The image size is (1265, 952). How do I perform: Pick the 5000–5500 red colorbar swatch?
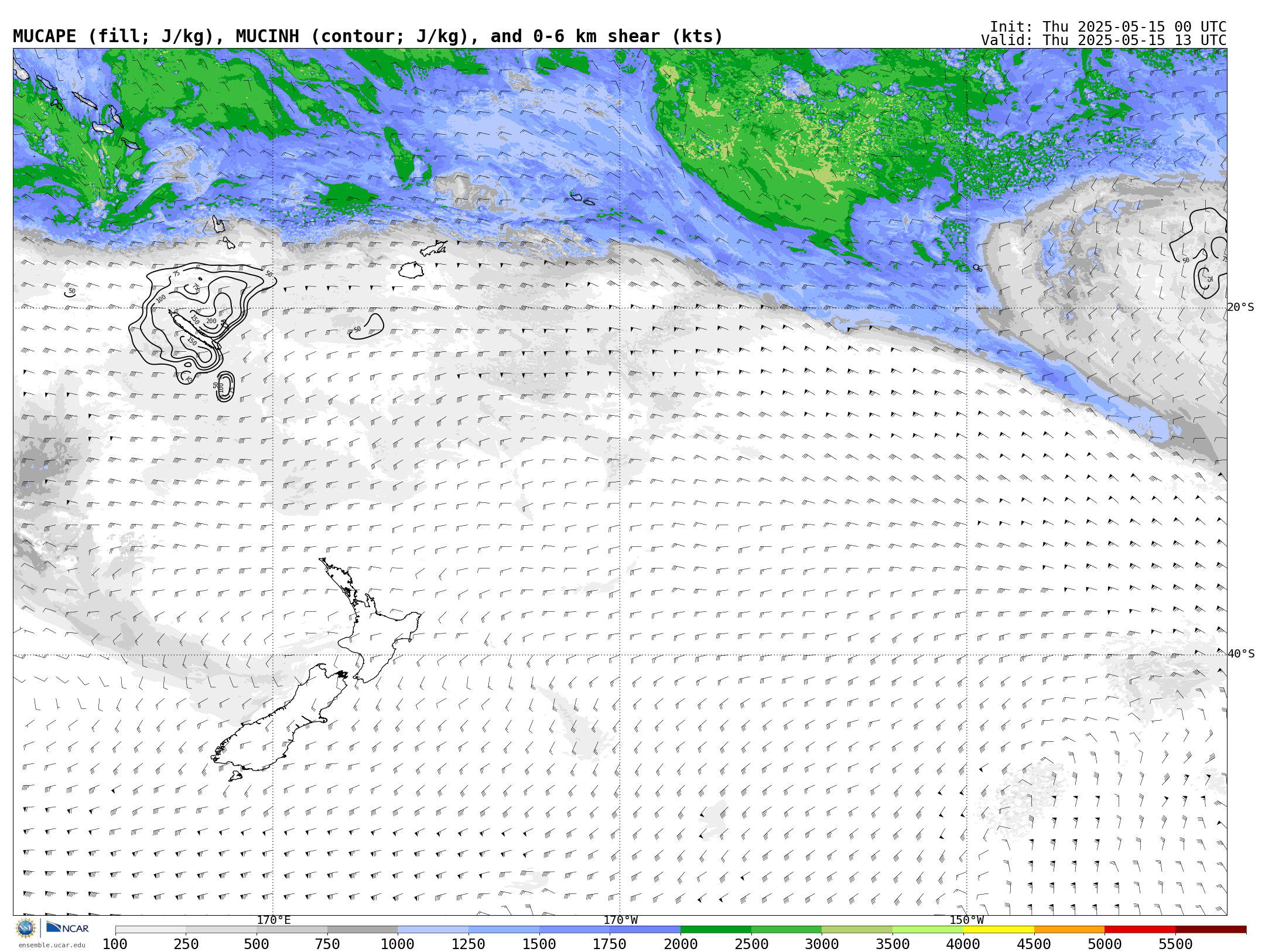[1140, 930]
